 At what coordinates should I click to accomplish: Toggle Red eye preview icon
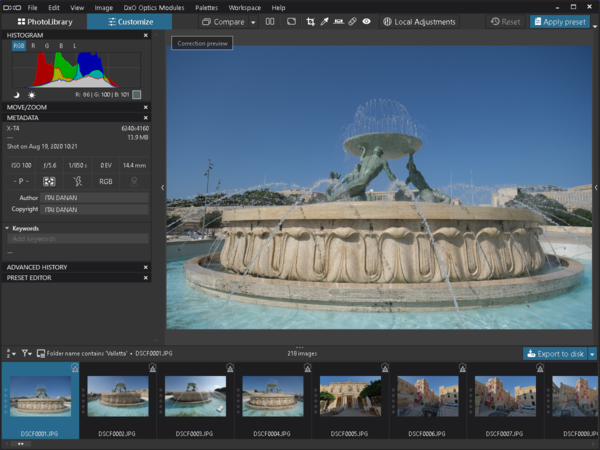click(x=366, y=21)
